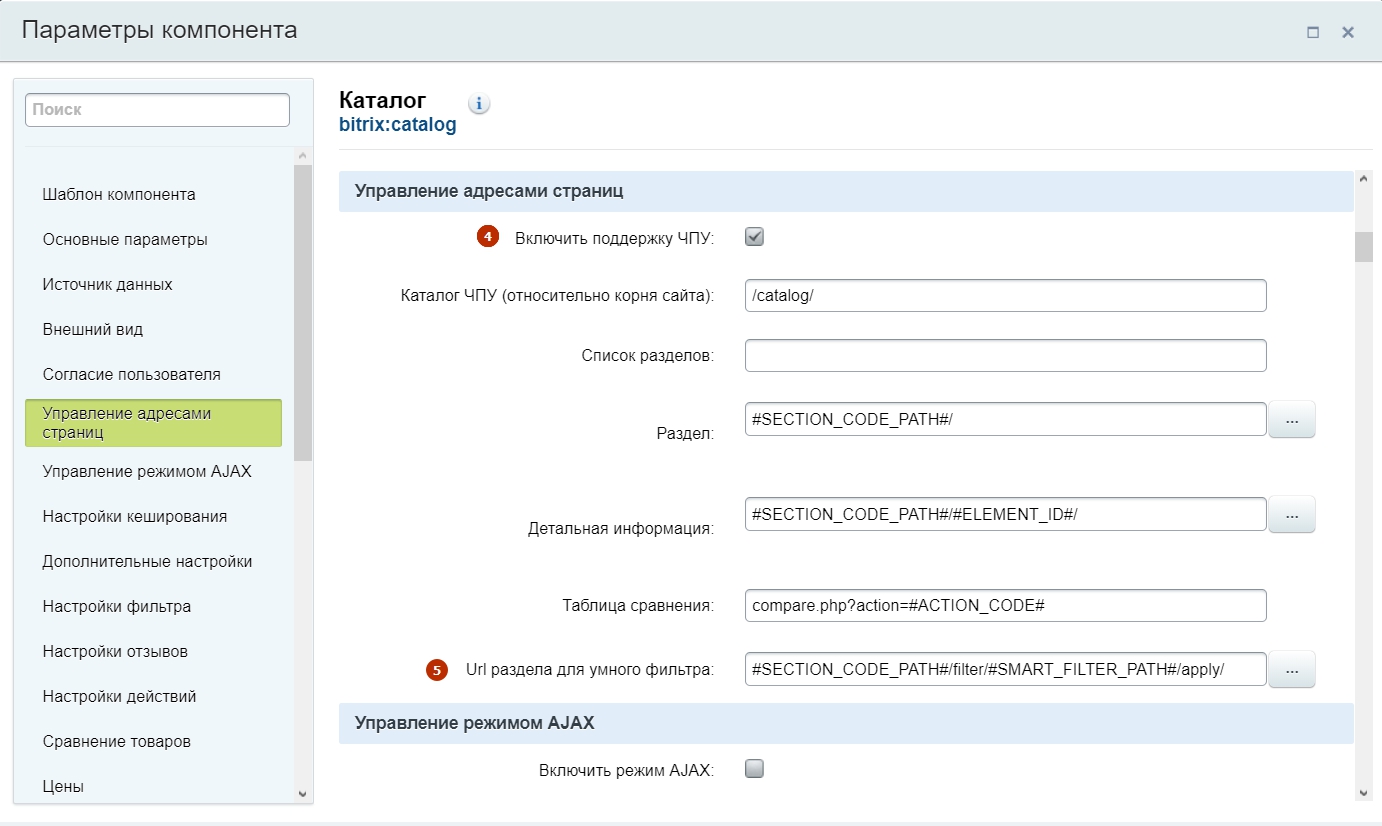Select Управление адресами страниц in sidebar

[153, 423]
